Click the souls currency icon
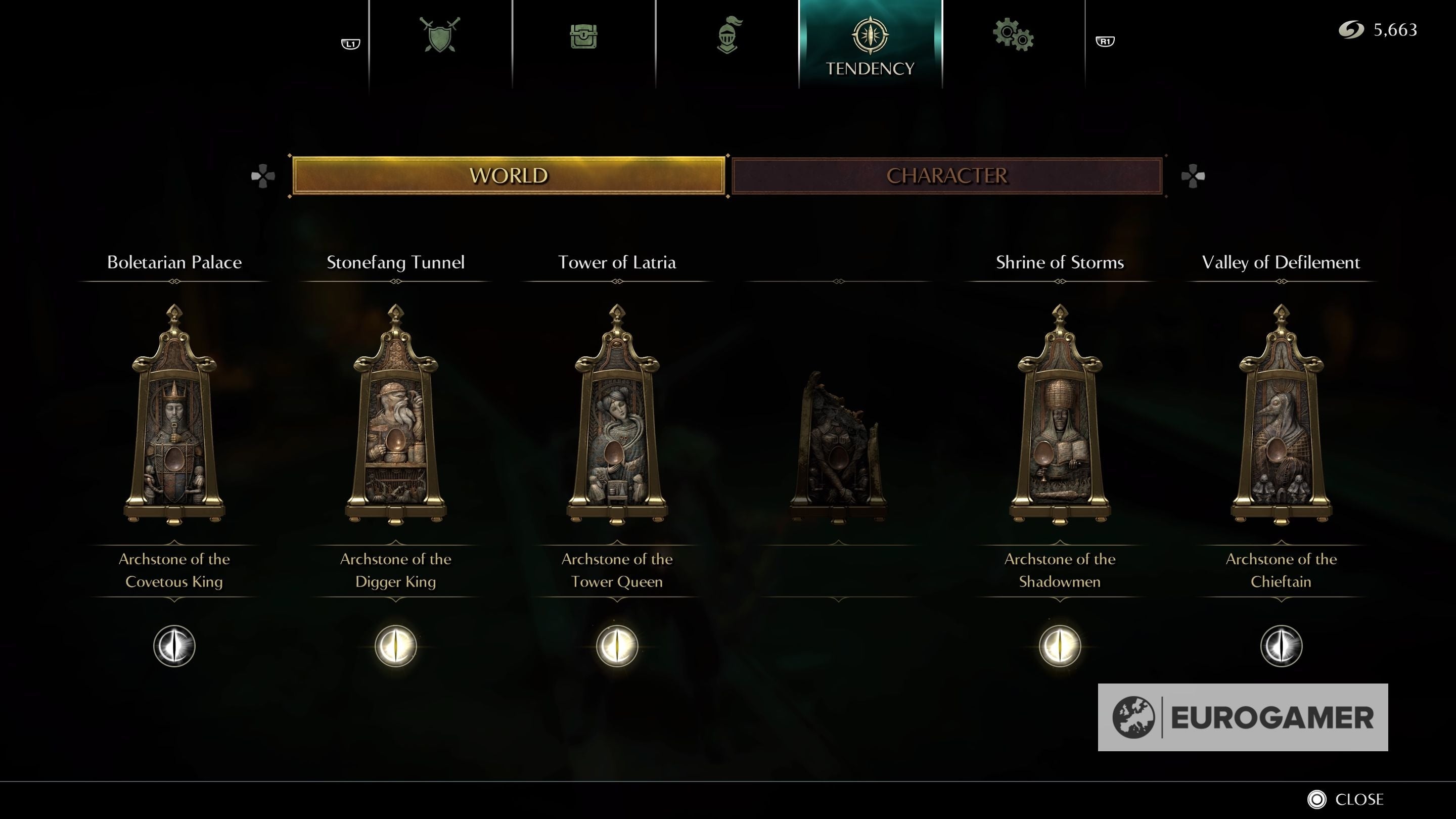This screenshot has width=1456, height=819. pyautogui.click(x=1351, y=29)
